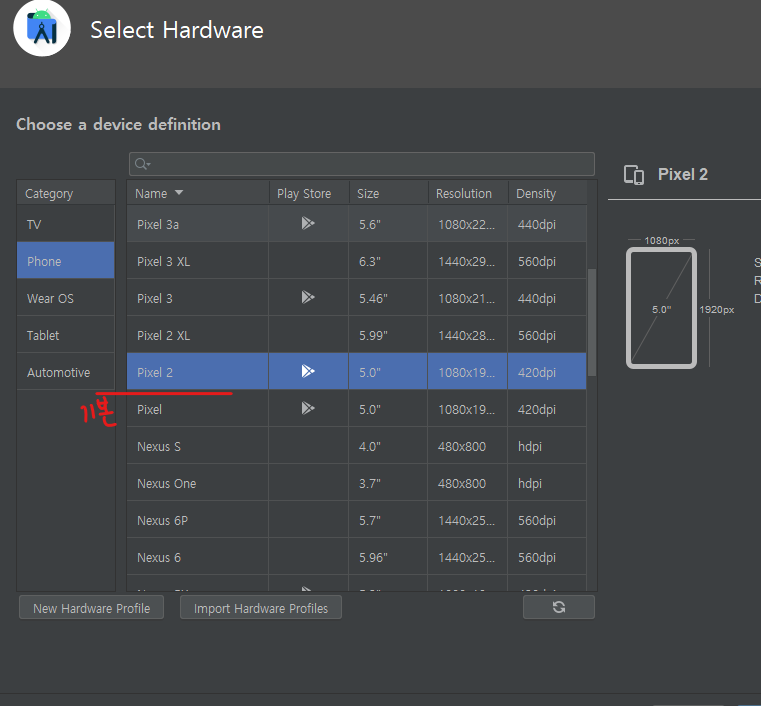761x706 pixels.
Task: Click Import Hardware Profiles button
Action: click(261, 608)
